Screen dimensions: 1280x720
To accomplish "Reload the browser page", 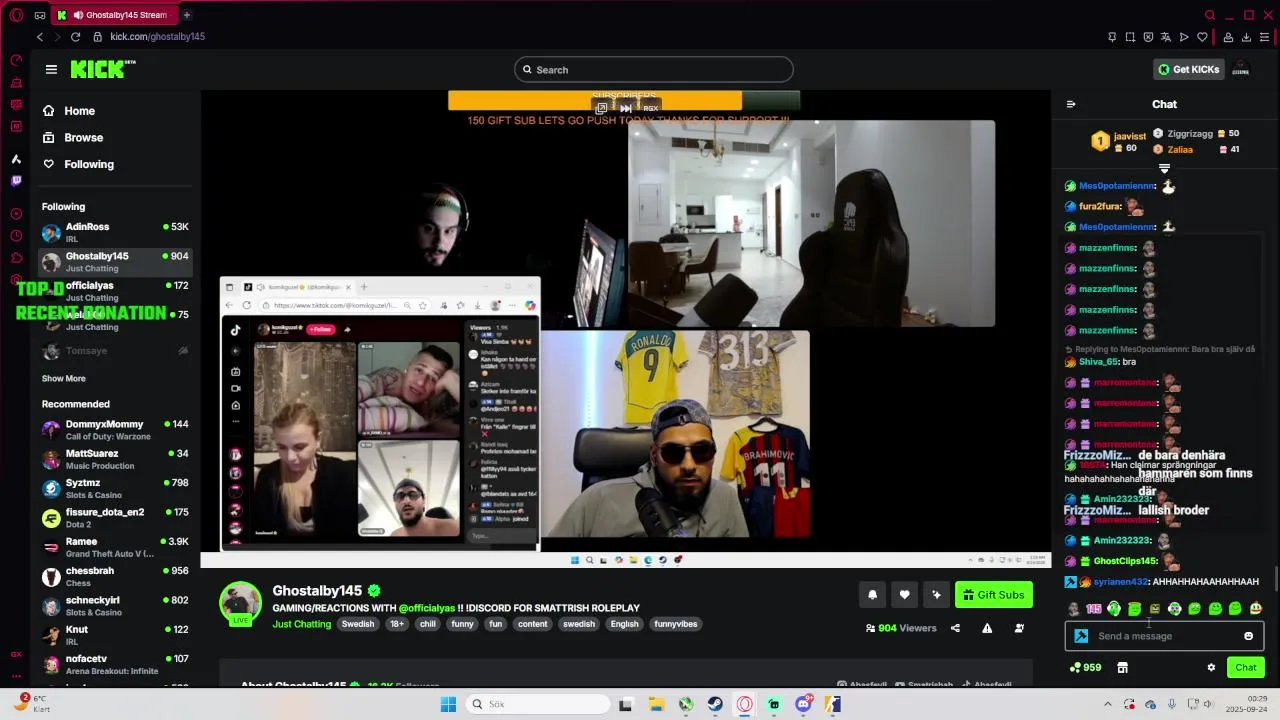I will click(75, 37).
